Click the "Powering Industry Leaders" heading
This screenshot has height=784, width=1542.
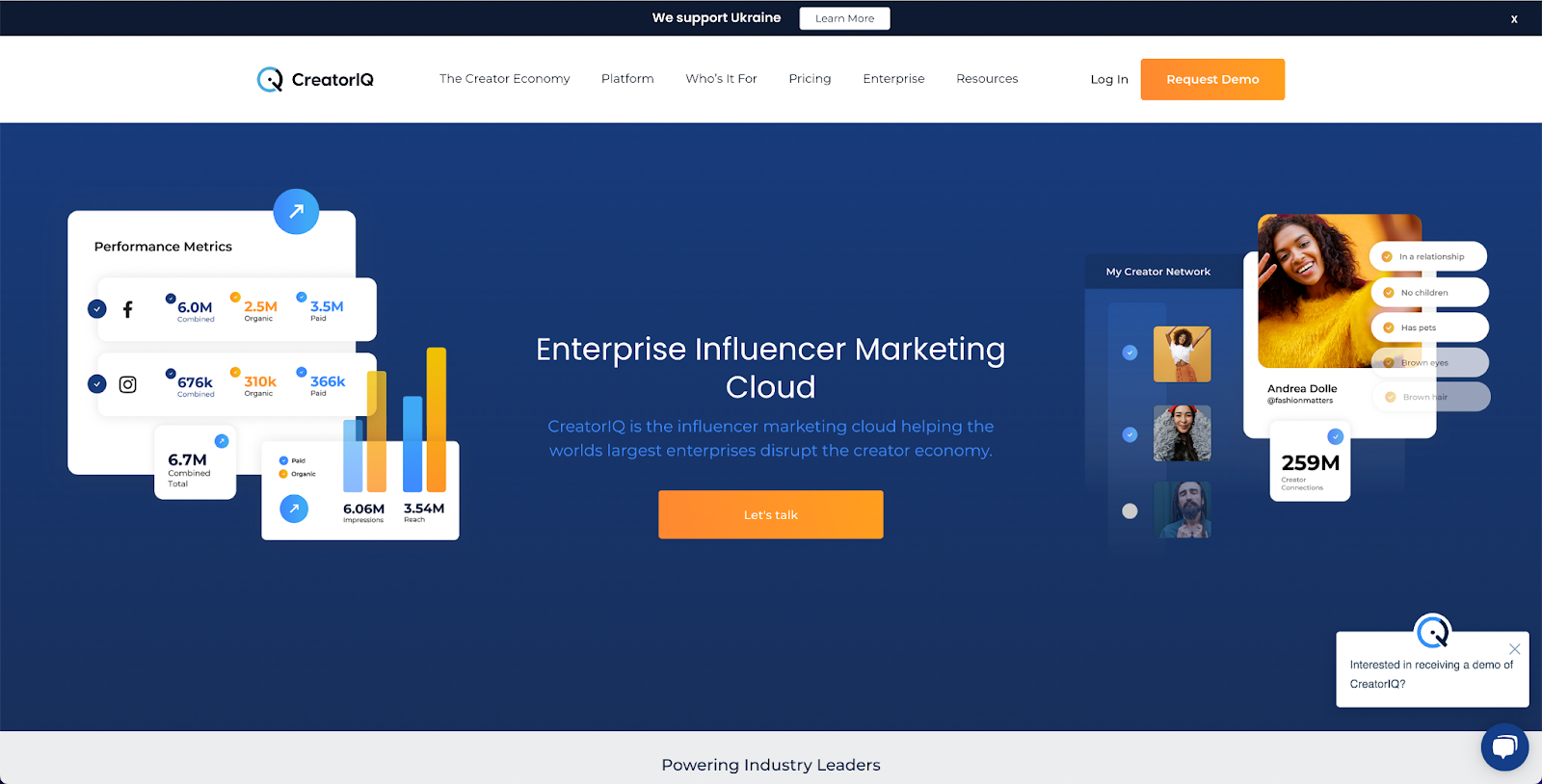point(771,765)
